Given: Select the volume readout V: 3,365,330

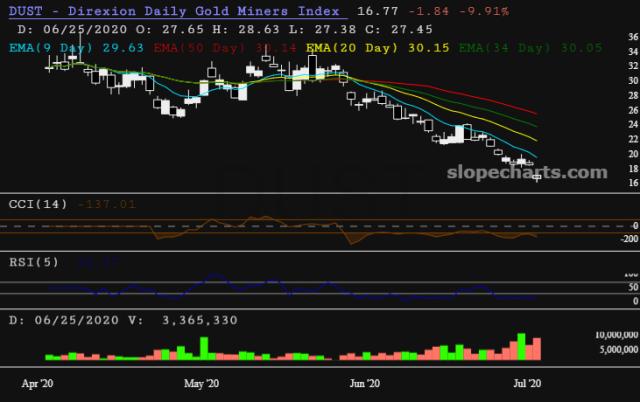Looking at the screenshot, I should 183,320.
